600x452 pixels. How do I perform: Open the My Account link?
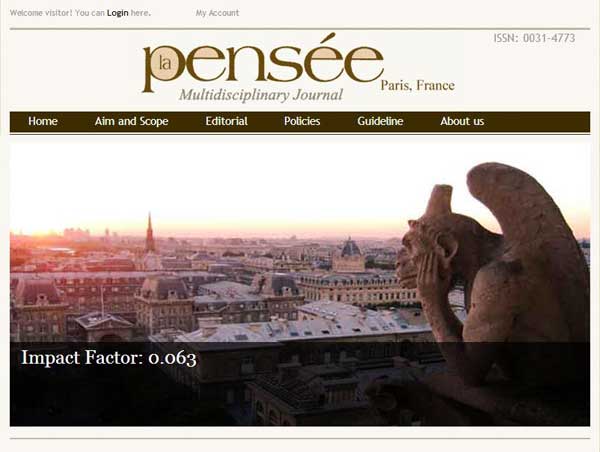pyautogui.click(x=217, y=13)
